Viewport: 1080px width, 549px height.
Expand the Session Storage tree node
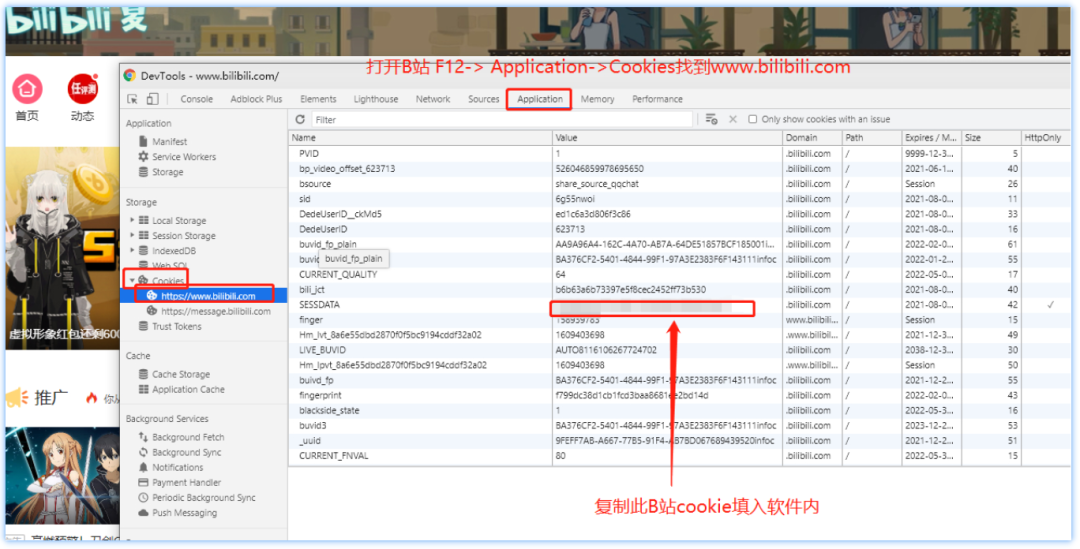[132, 236]
